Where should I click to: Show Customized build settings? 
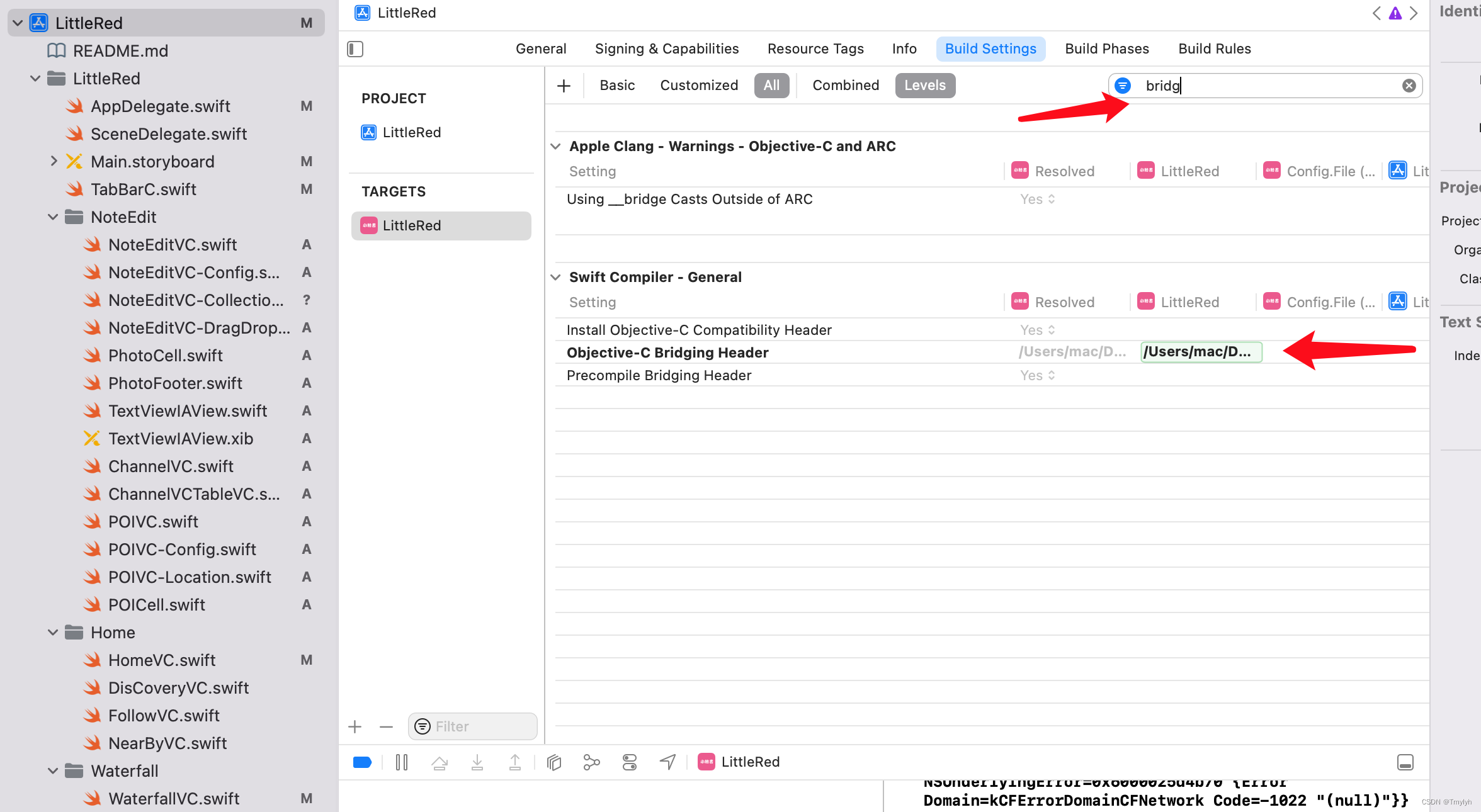pos(699,86)
